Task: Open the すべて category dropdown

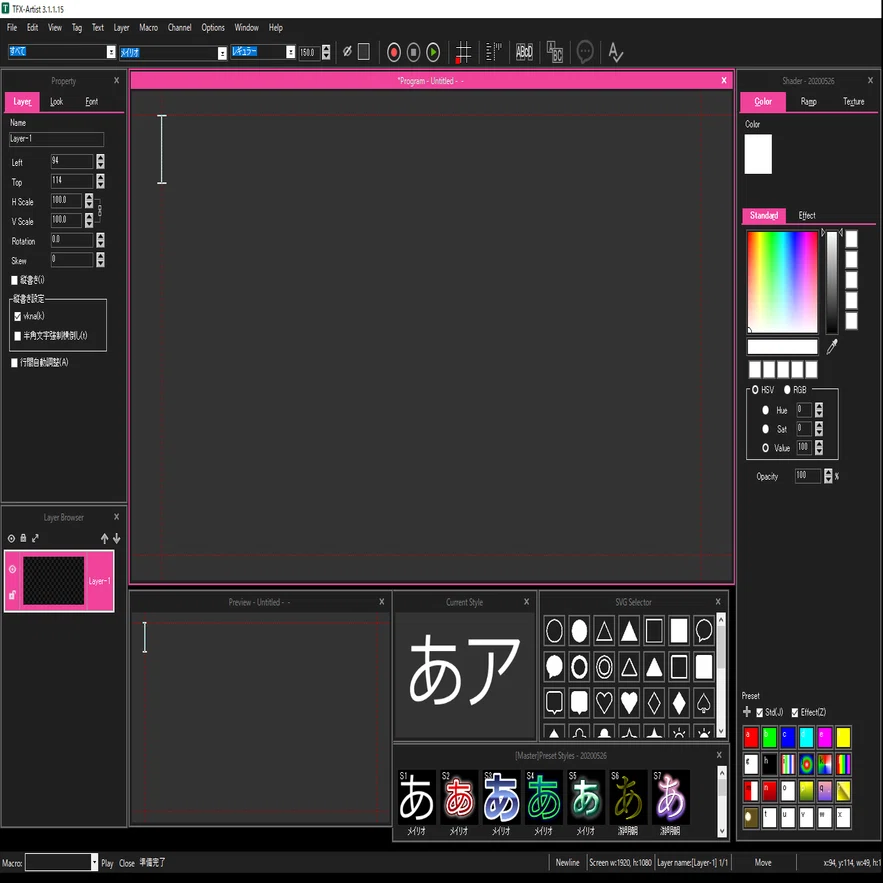Action: 111,52
